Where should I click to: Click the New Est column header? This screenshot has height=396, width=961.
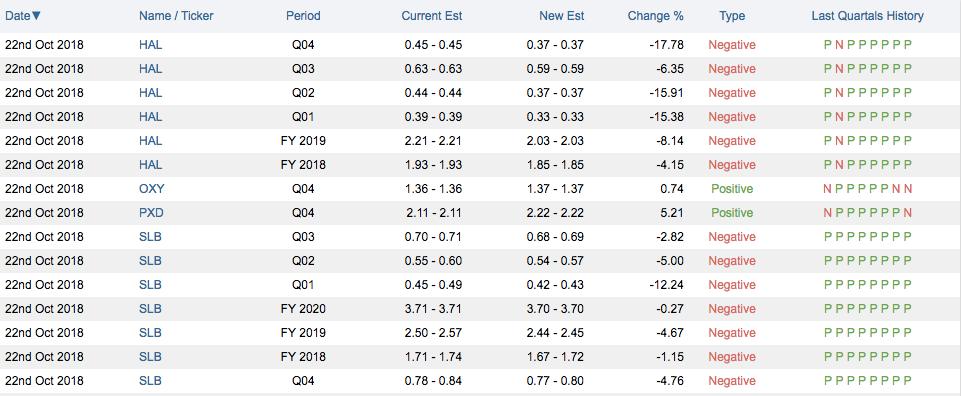pyautogui.click(x=561, y=16)
